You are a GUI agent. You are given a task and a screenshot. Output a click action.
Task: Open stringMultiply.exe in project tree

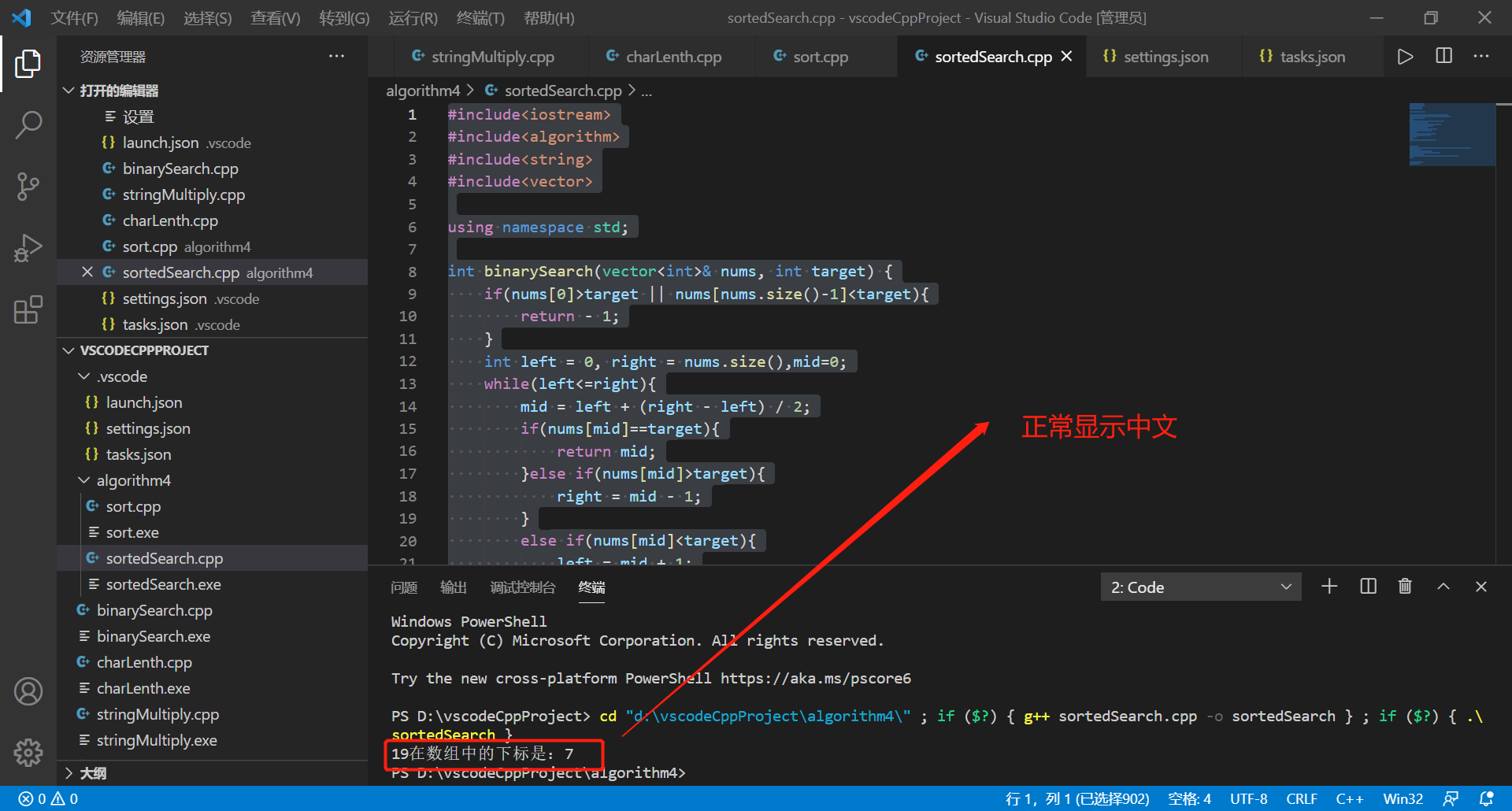(213, 740)
